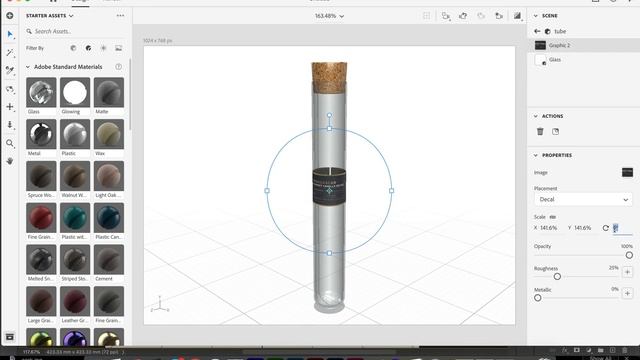Add texture to Roughness property
Image resolution: width=640 pixels, height=360 pixels.
point(627,272)
